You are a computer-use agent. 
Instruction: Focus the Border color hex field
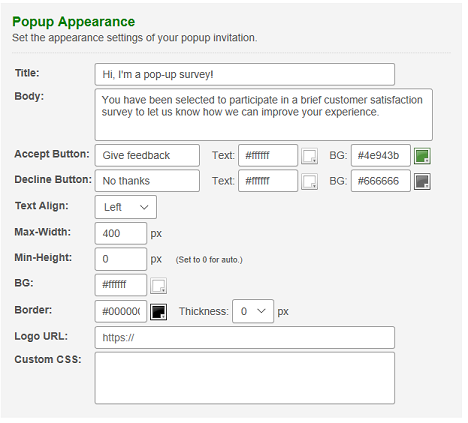point(121,311)
